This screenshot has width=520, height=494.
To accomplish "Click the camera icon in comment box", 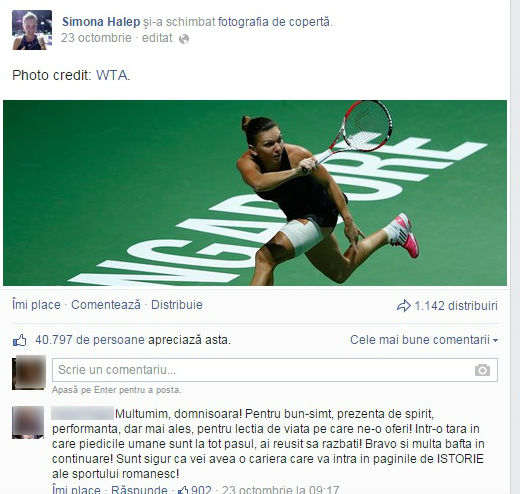I will [482, 370].
